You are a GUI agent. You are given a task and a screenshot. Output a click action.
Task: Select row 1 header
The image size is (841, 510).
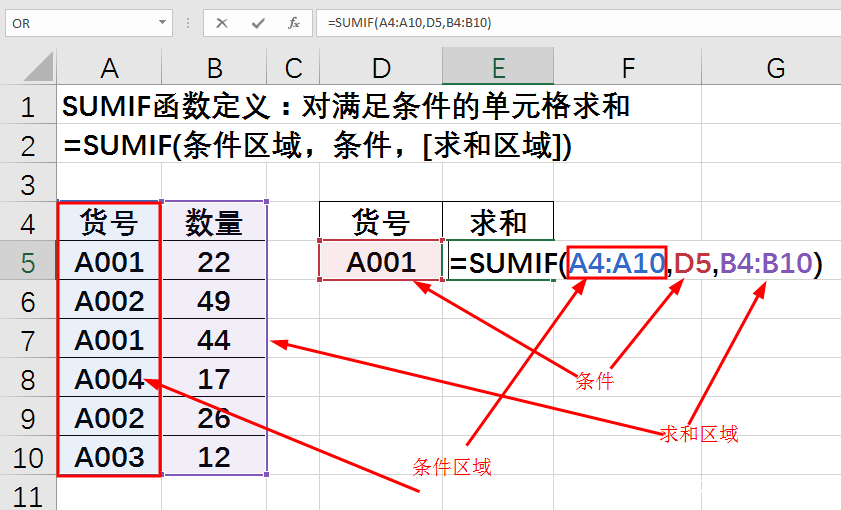(x=28, y=106)
